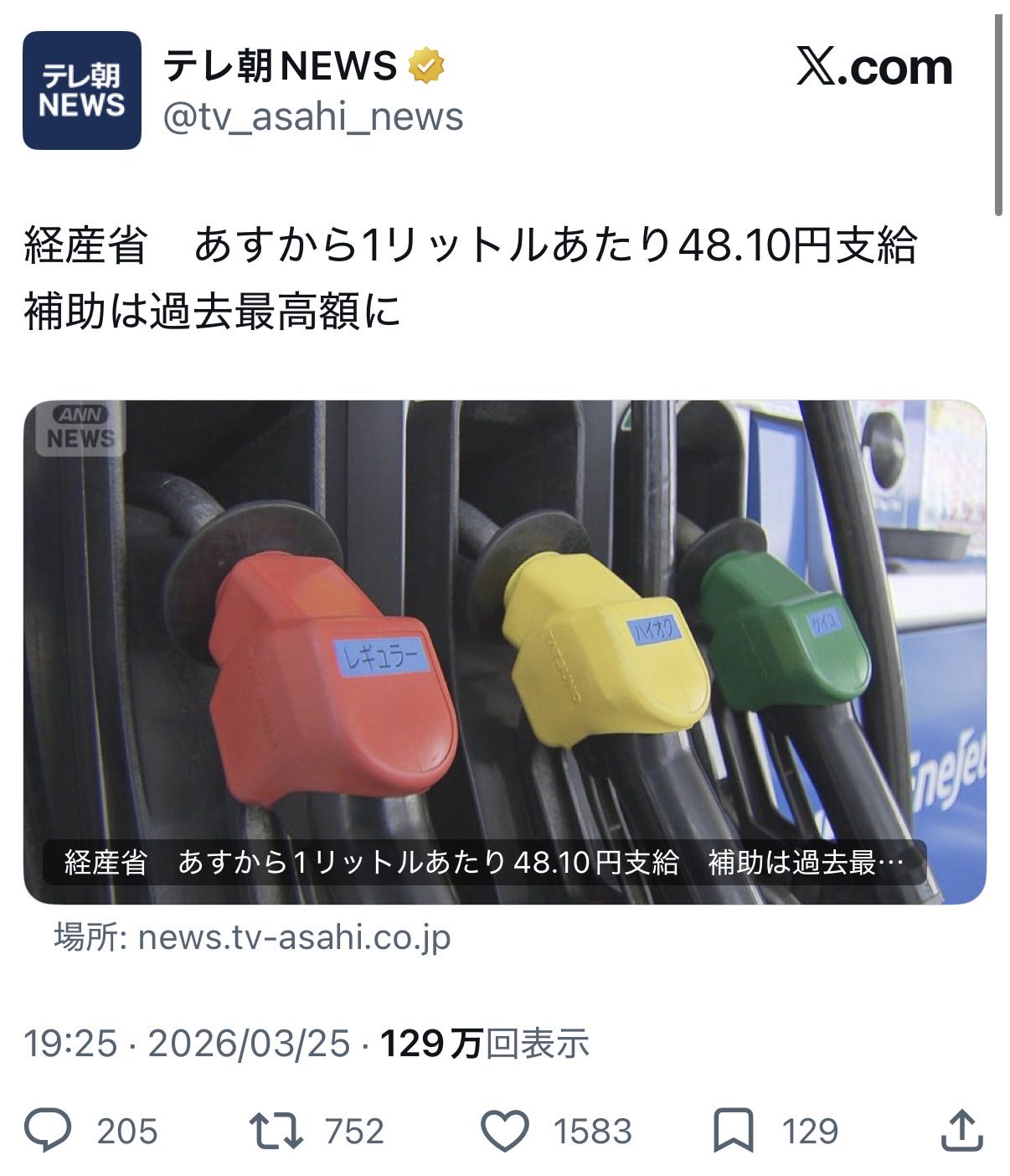Viewport: 1010px width, 1176px height.
Task: View the 129万回表示 view count
Action: 486,1044
